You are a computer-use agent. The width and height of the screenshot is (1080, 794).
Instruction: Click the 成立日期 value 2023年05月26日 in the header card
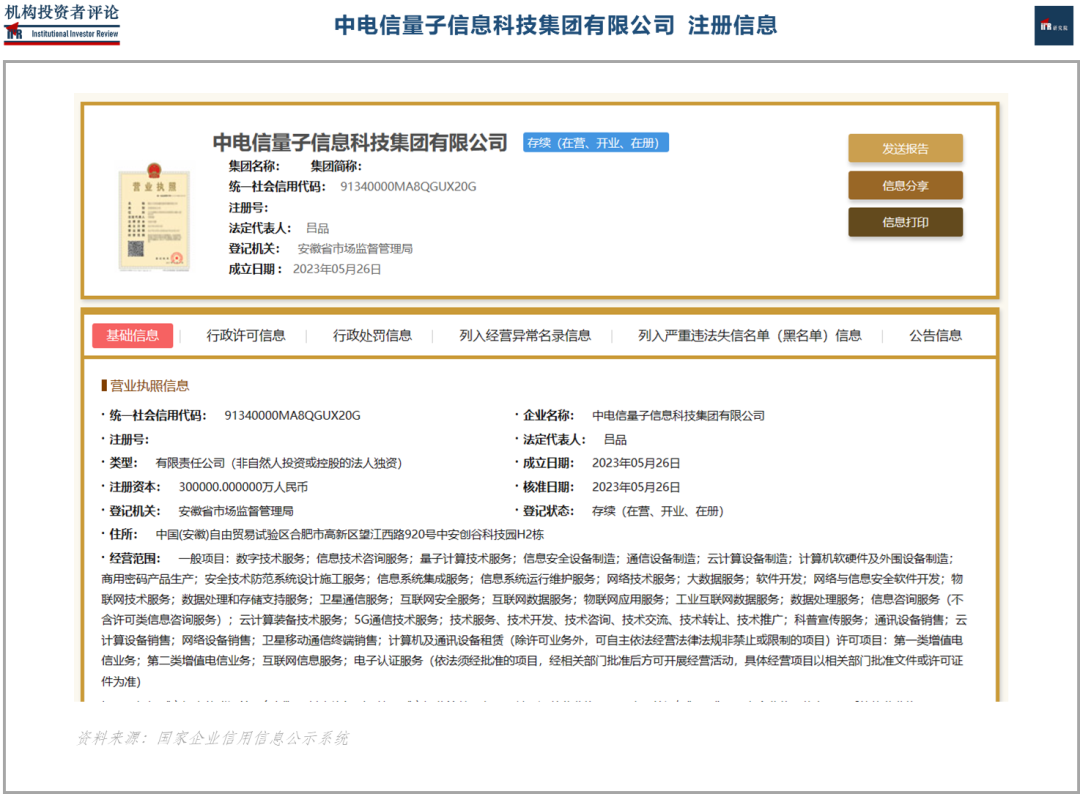[337, 269]
